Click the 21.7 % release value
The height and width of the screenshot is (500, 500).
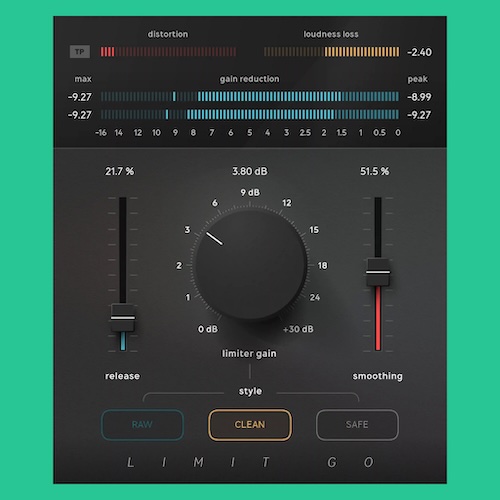(x=120, y=171)
